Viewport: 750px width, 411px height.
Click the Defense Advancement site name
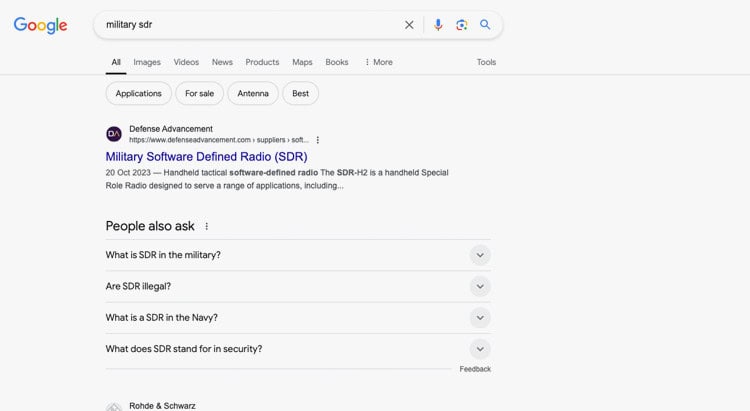pos(171,129)
